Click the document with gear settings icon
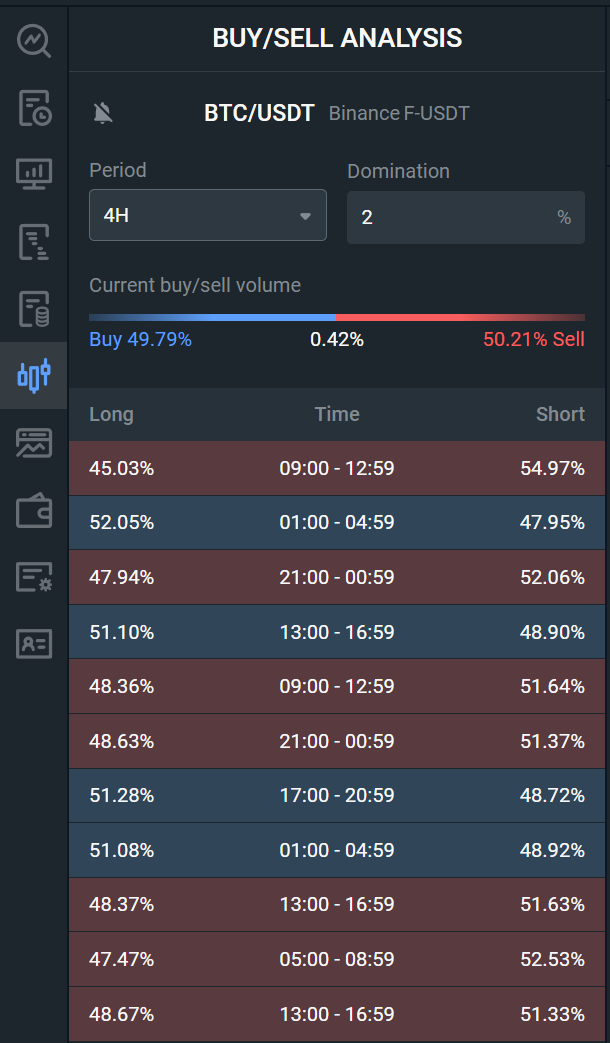Screen dimensions: 610x1043 pos(33,577)
